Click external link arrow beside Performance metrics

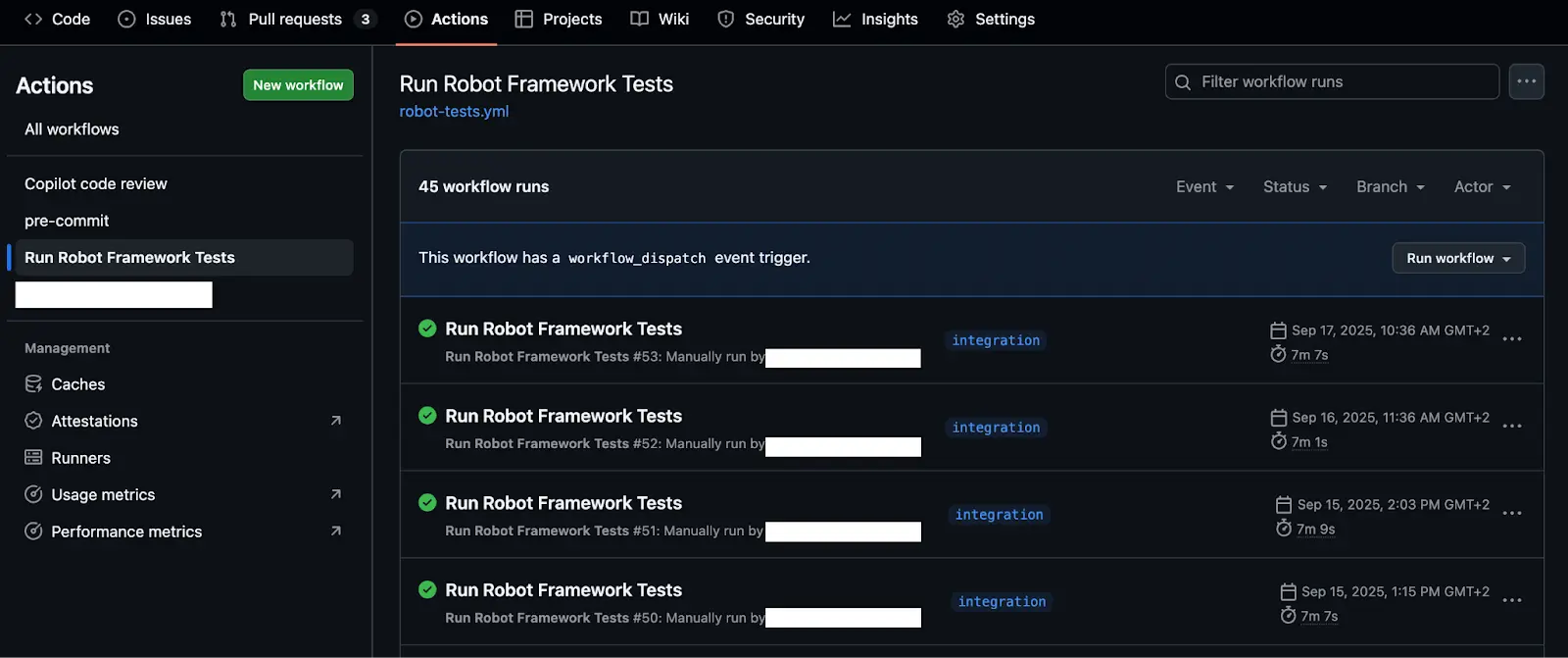[x=336, y=531]
